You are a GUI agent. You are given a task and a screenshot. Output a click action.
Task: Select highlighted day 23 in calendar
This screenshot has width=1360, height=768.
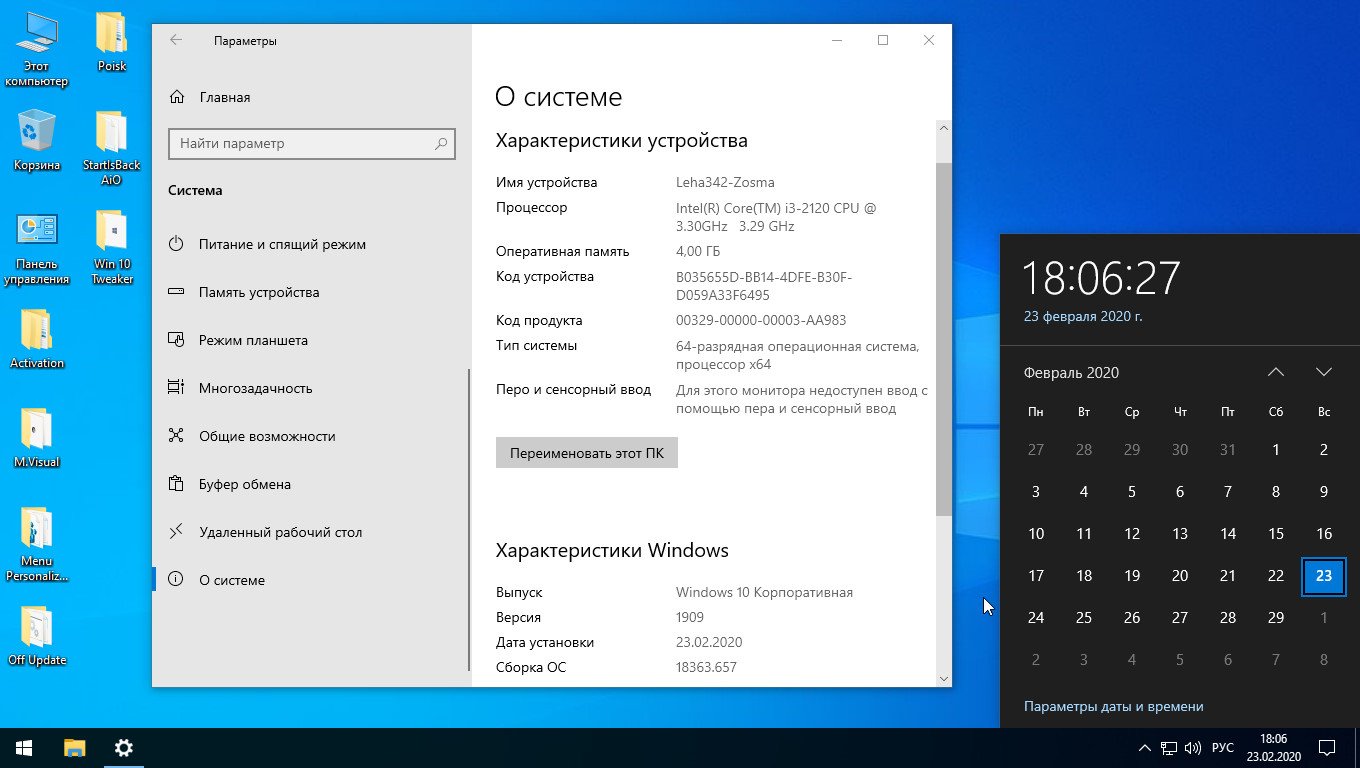tap(1323, 576)
